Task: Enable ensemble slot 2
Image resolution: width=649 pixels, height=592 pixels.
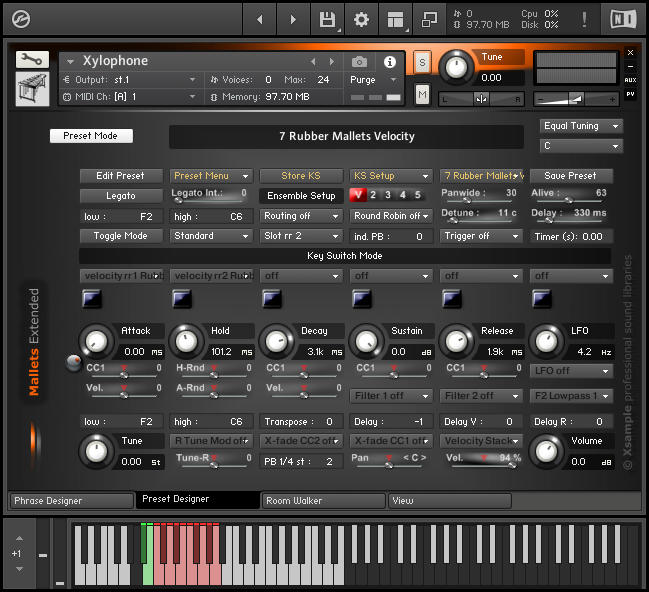Action: [373, 195]
